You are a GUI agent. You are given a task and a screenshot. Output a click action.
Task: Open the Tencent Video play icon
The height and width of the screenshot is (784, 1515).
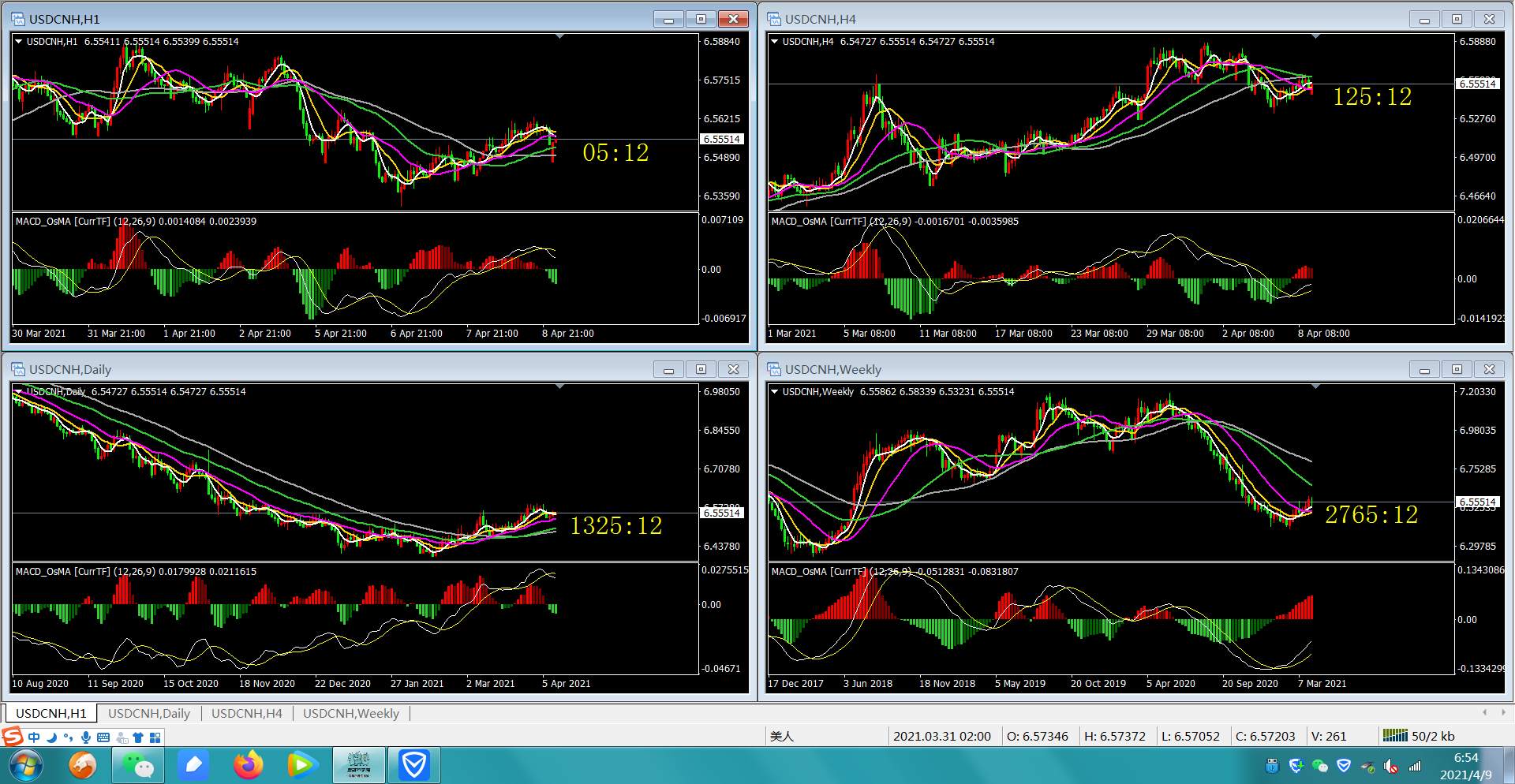click(x=304, y=765)
